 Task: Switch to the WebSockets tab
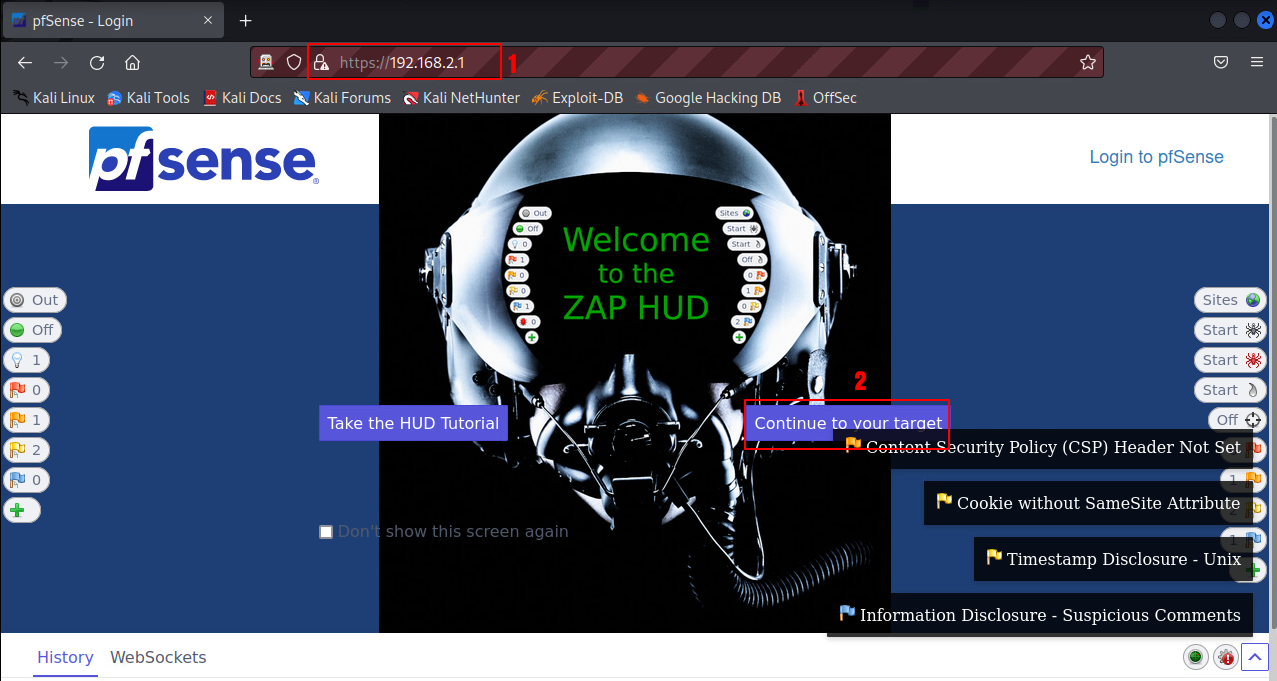point(158,657)
